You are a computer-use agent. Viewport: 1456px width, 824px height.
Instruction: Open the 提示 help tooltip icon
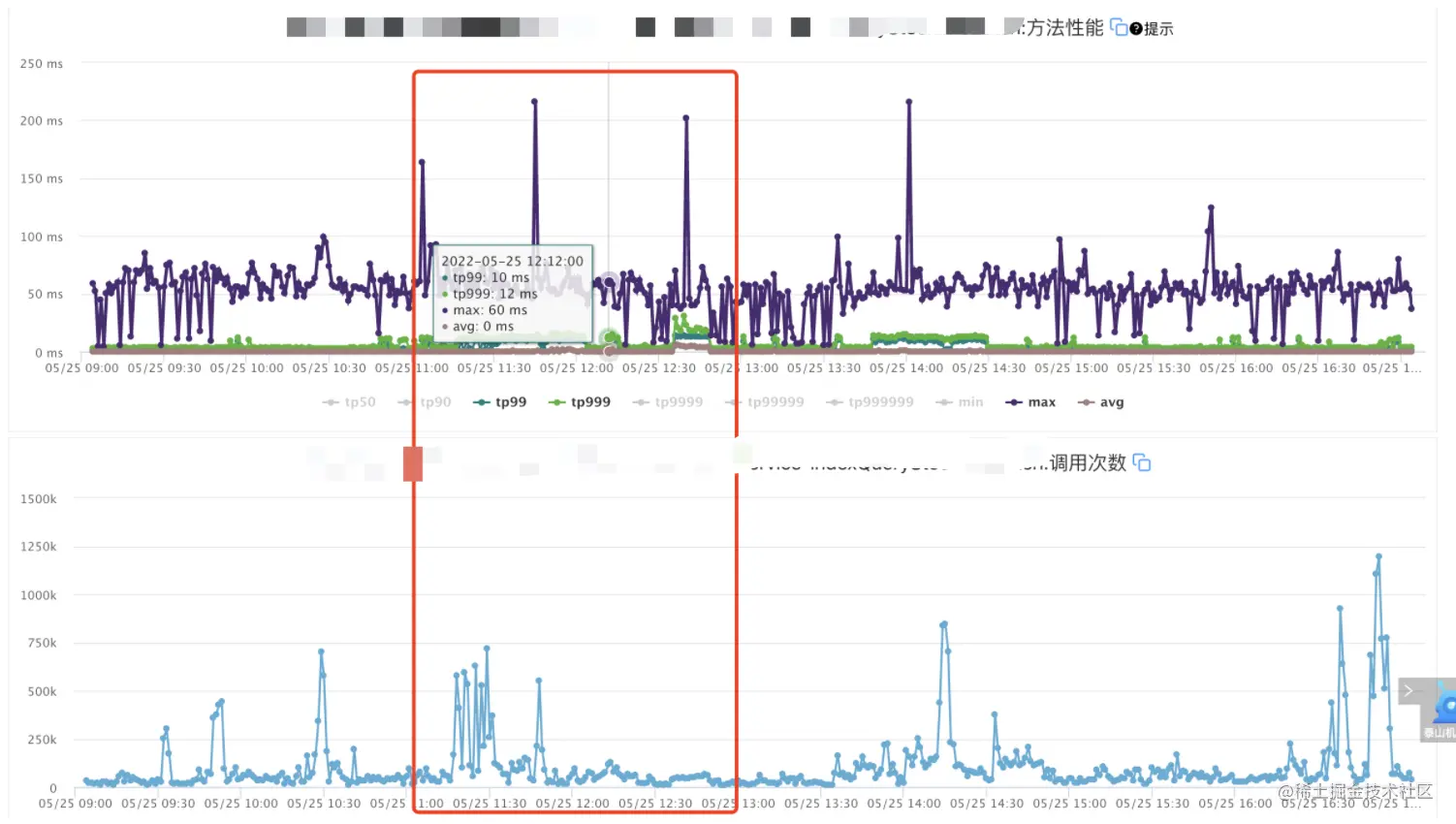pos(1136,29)
